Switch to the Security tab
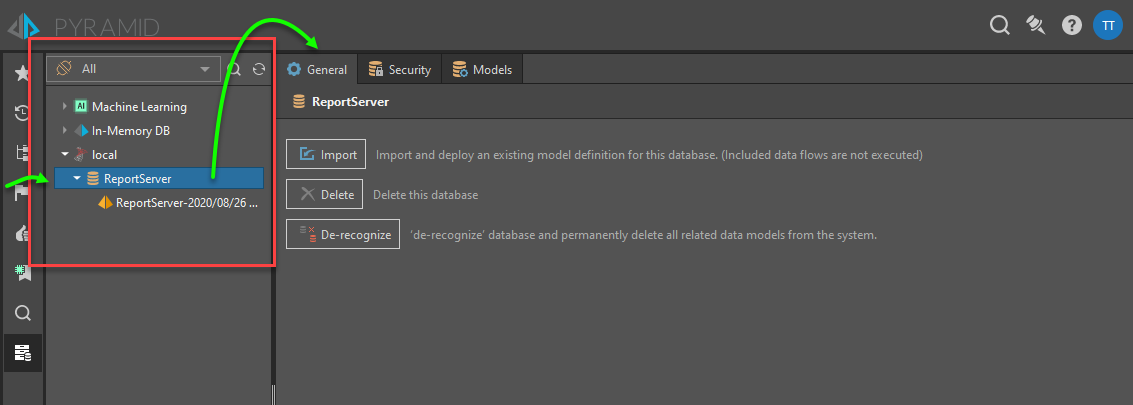 click(x=400, y=70)
